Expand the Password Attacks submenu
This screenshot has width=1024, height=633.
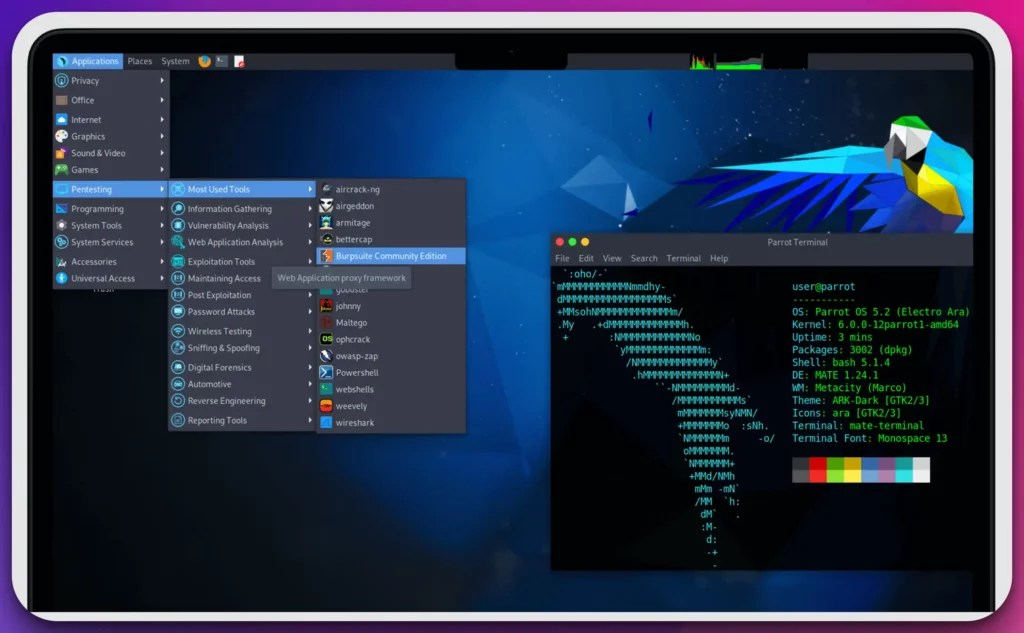tap(215, 313)
